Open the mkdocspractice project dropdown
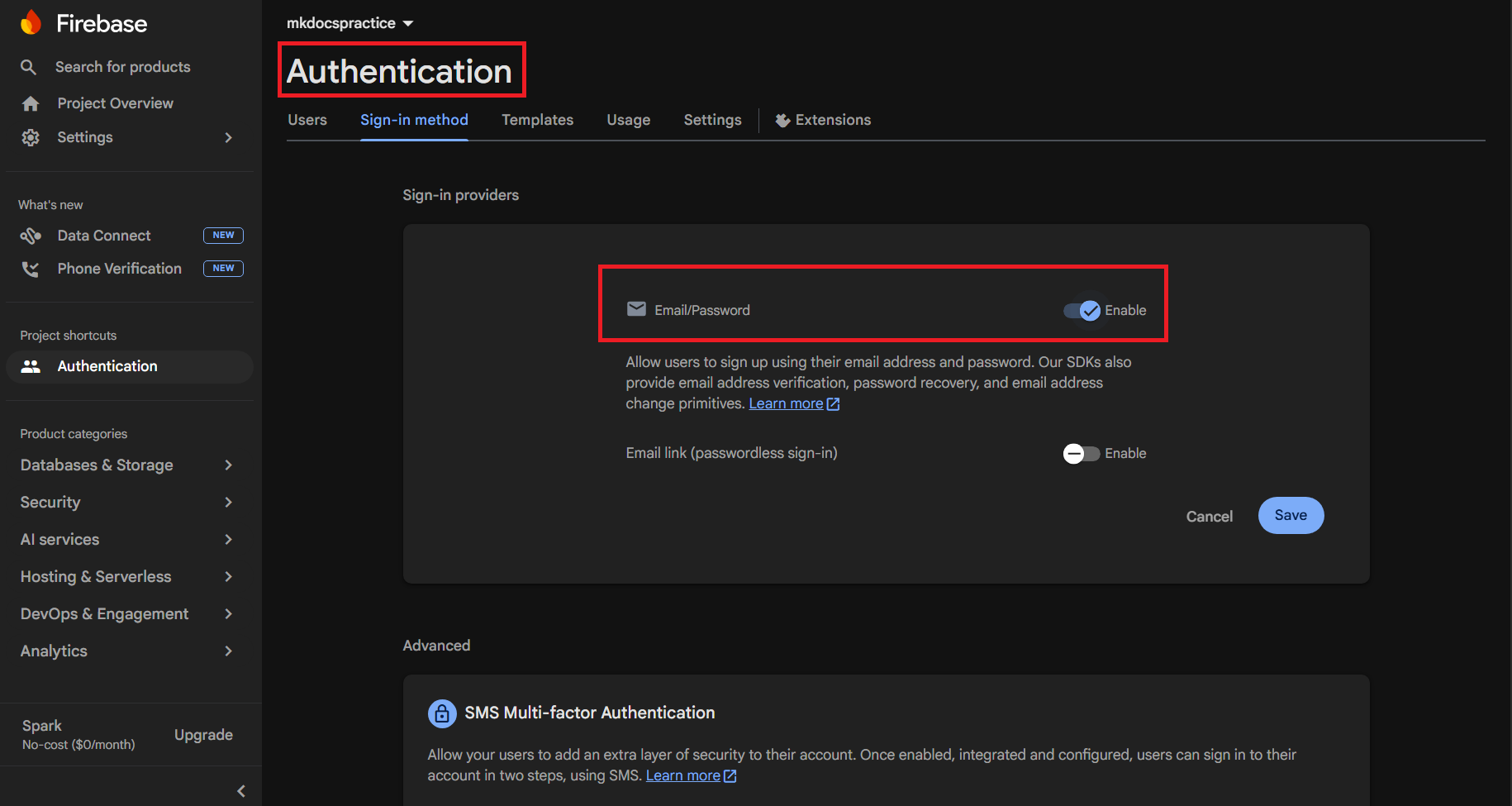The width and height of the screenshot is (1512, 806). pyautogui.click(x=349, y=22)
